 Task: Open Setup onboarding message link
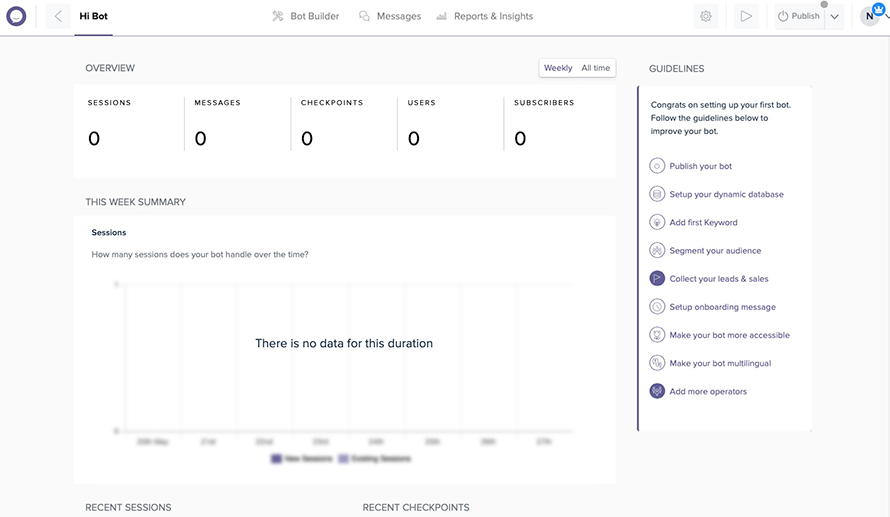(x=722, y=307)
